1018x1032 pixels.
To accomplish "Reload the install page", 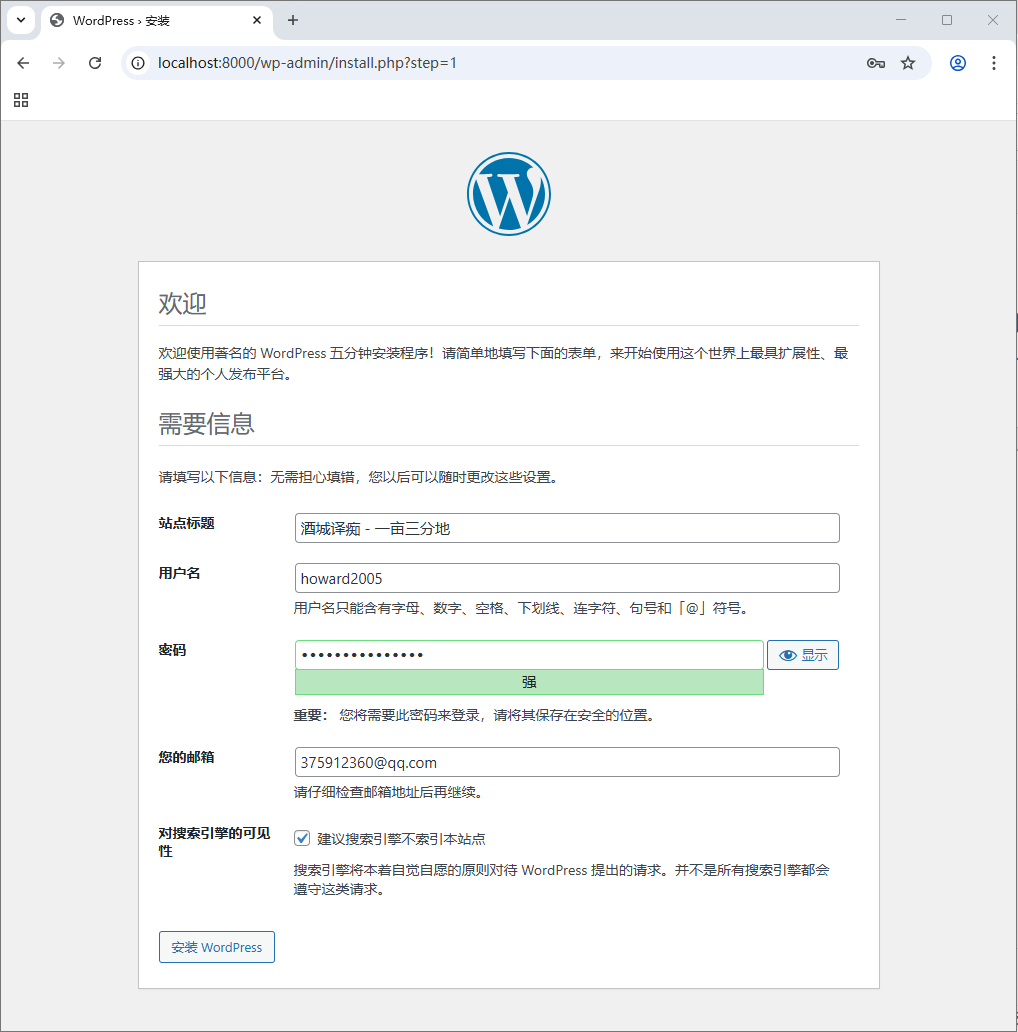I will (95, 63).
